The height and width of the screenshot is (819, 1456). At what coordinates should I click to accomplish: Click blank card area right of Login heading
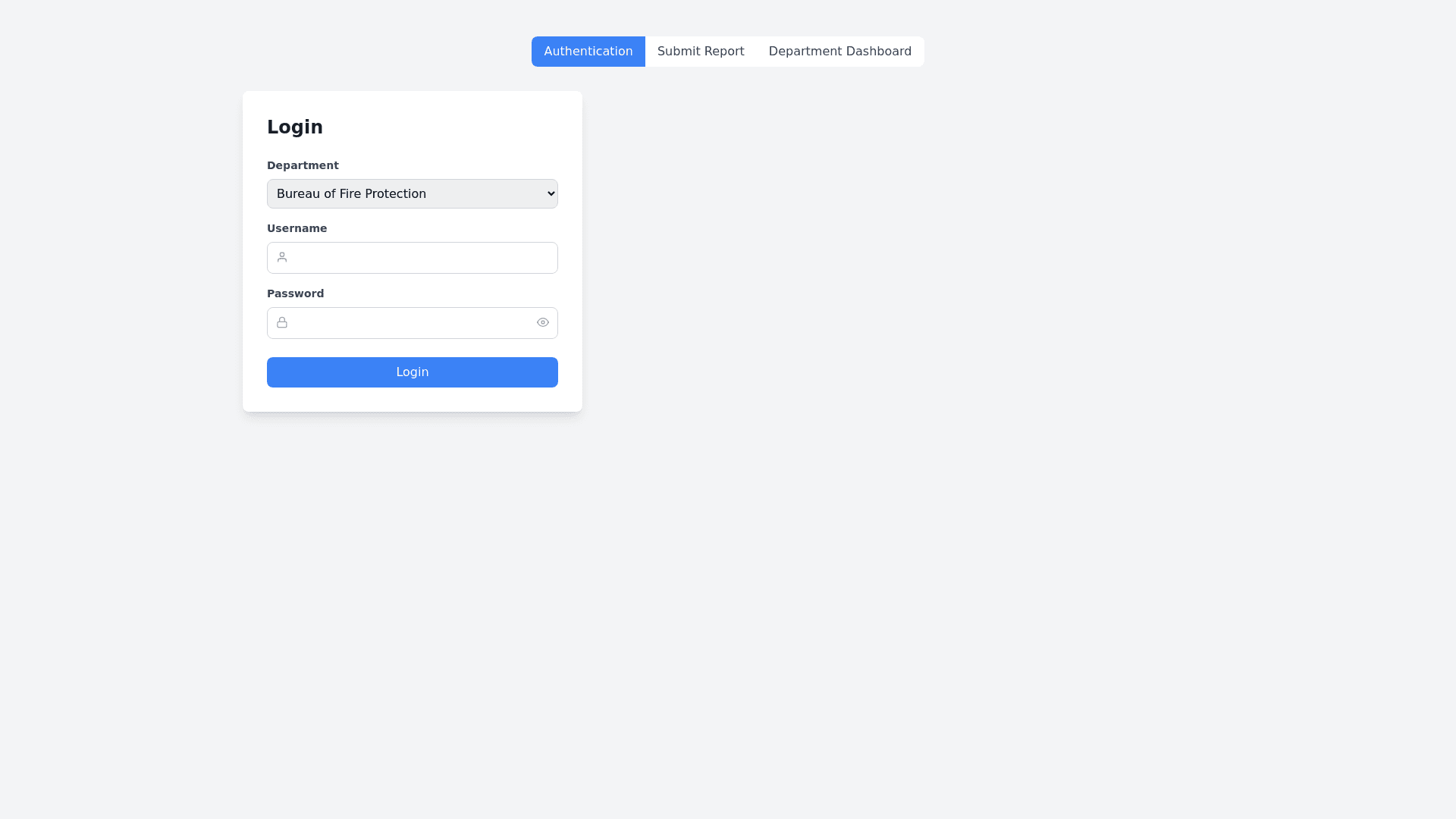(455, 127)
